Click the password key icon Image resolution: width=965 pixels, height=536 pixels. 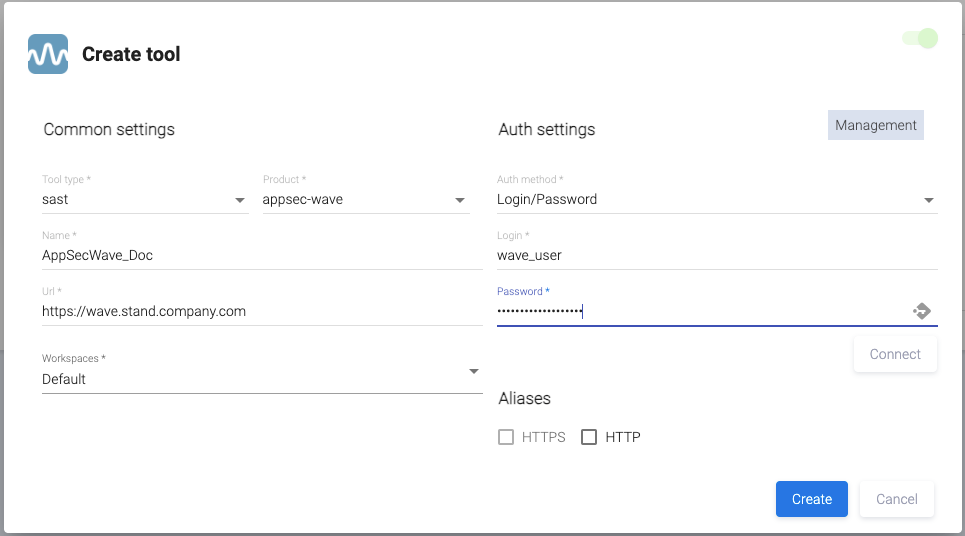pyautogui.click(x=922, y=311)
